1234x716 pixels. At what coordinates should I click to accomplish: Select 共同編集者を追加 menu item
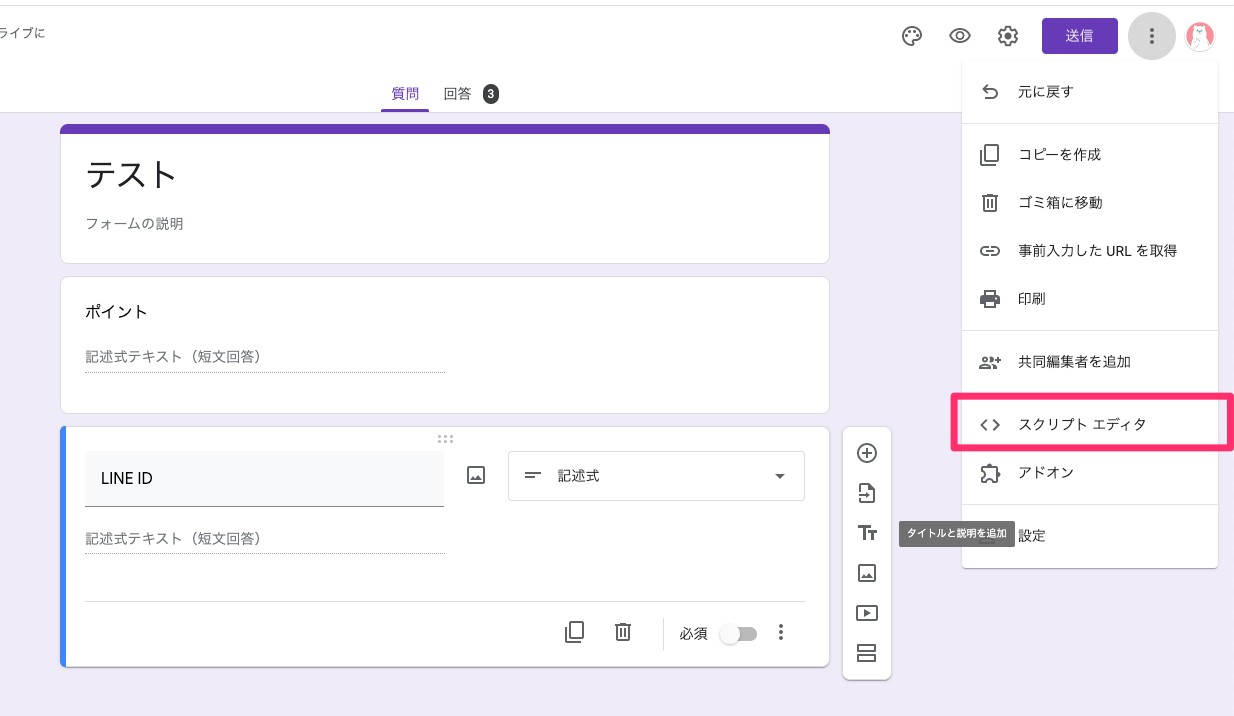(x=1090, y=362)
